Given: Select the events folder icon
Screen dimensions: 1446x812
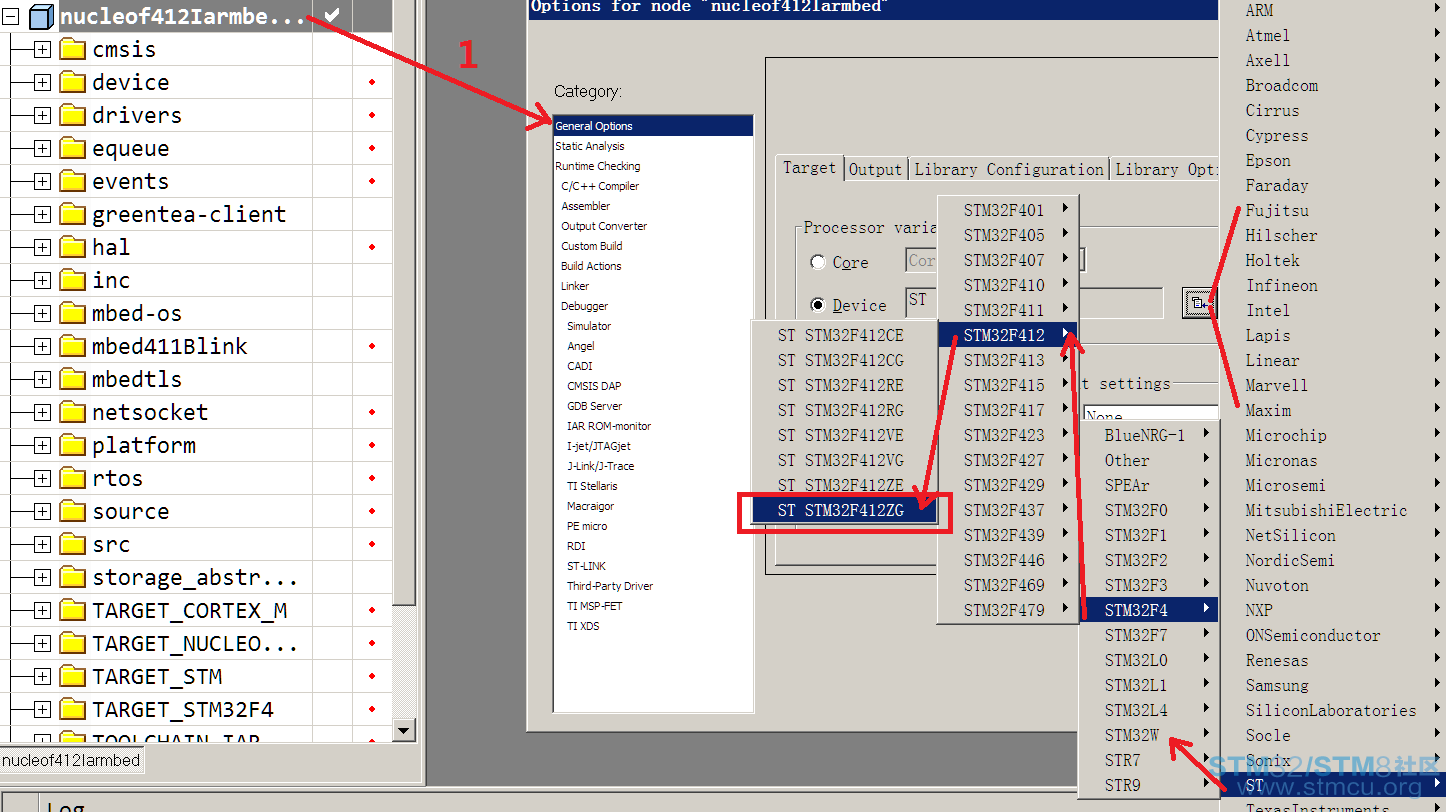Looking at the screenshot, I should point(72,181).
